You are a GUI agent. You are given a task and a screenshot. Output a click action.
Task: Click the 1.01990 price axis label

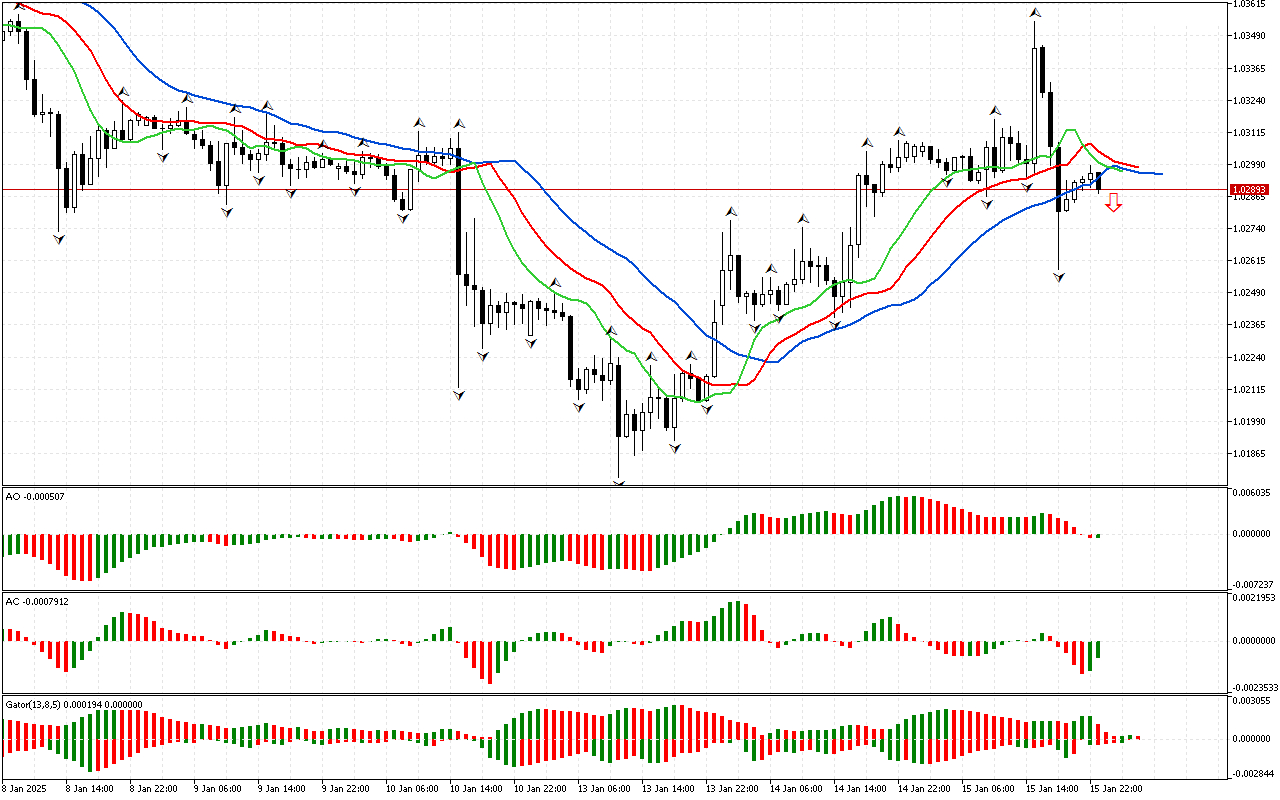pos(1250,421)
